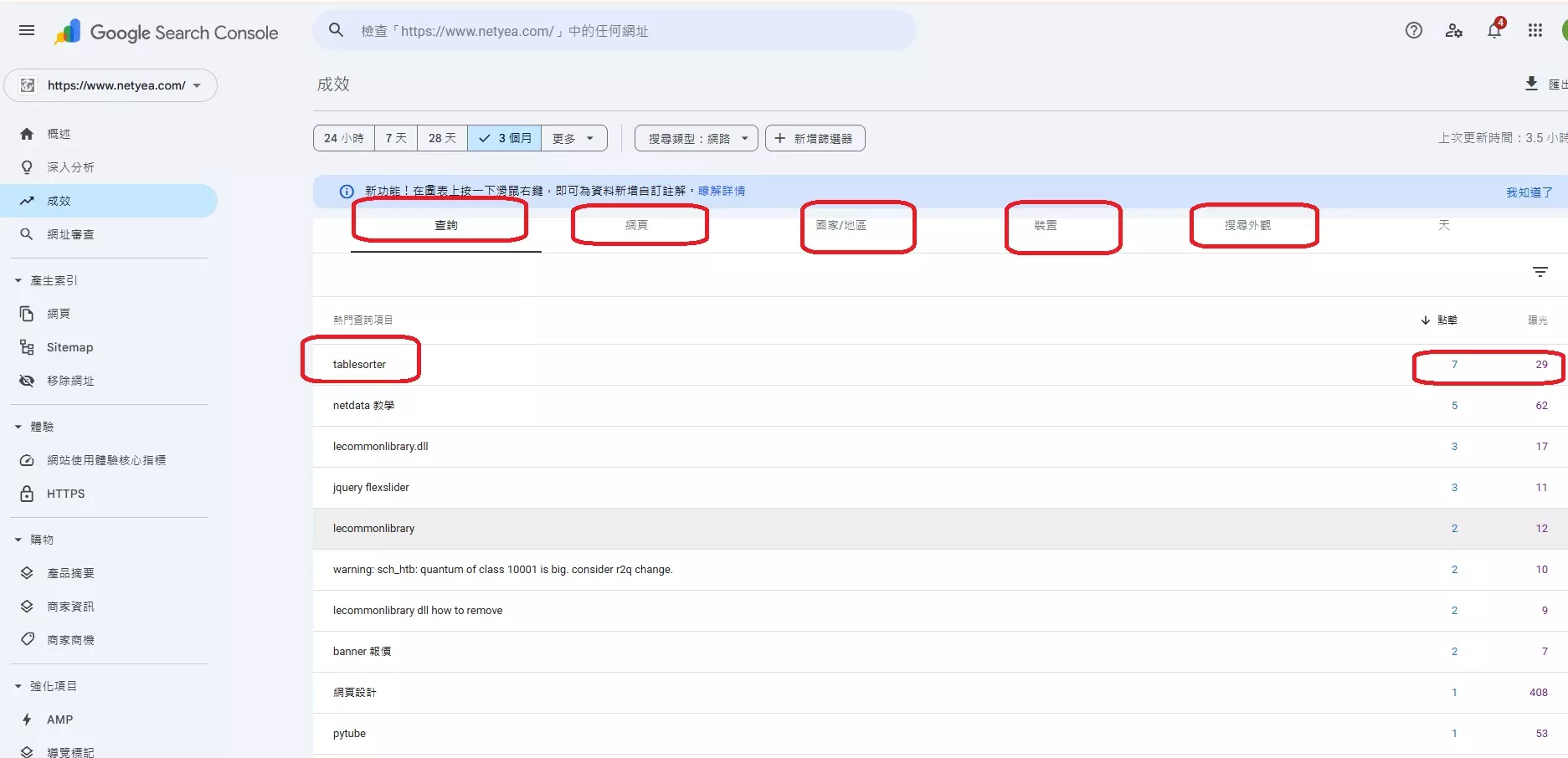Open the filter icon above query table
Screen dimensions: 1568x758
tap(1540, 272)
